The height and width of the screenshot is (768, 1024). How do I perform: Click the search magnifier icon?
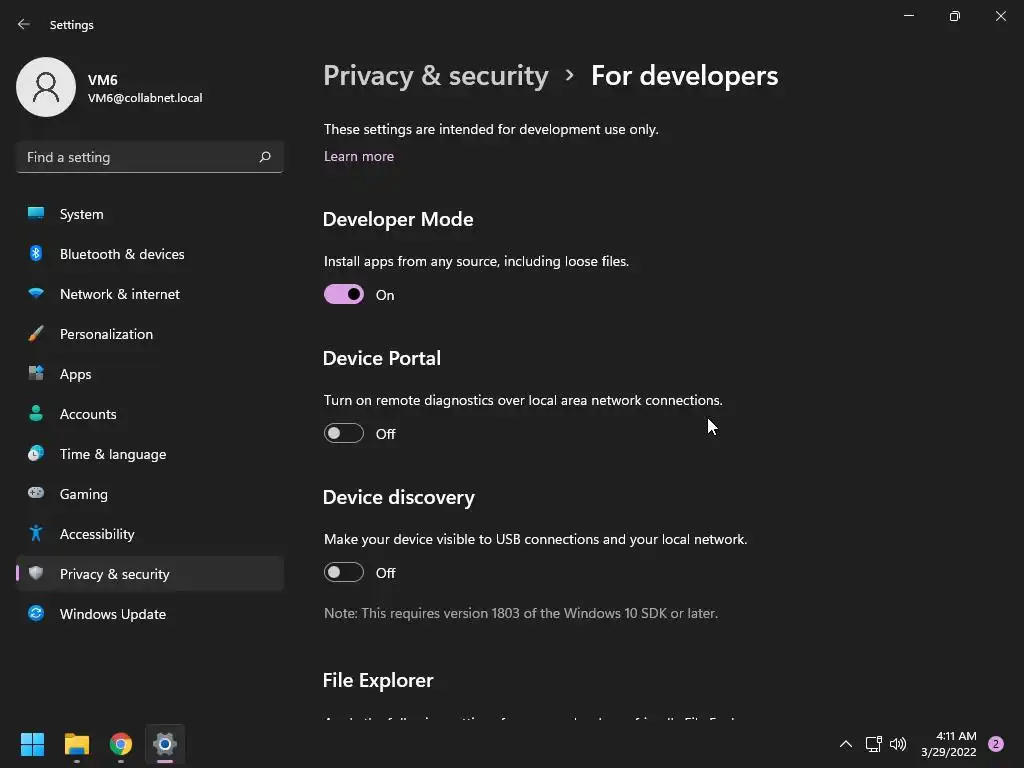[x=265, y=157]
